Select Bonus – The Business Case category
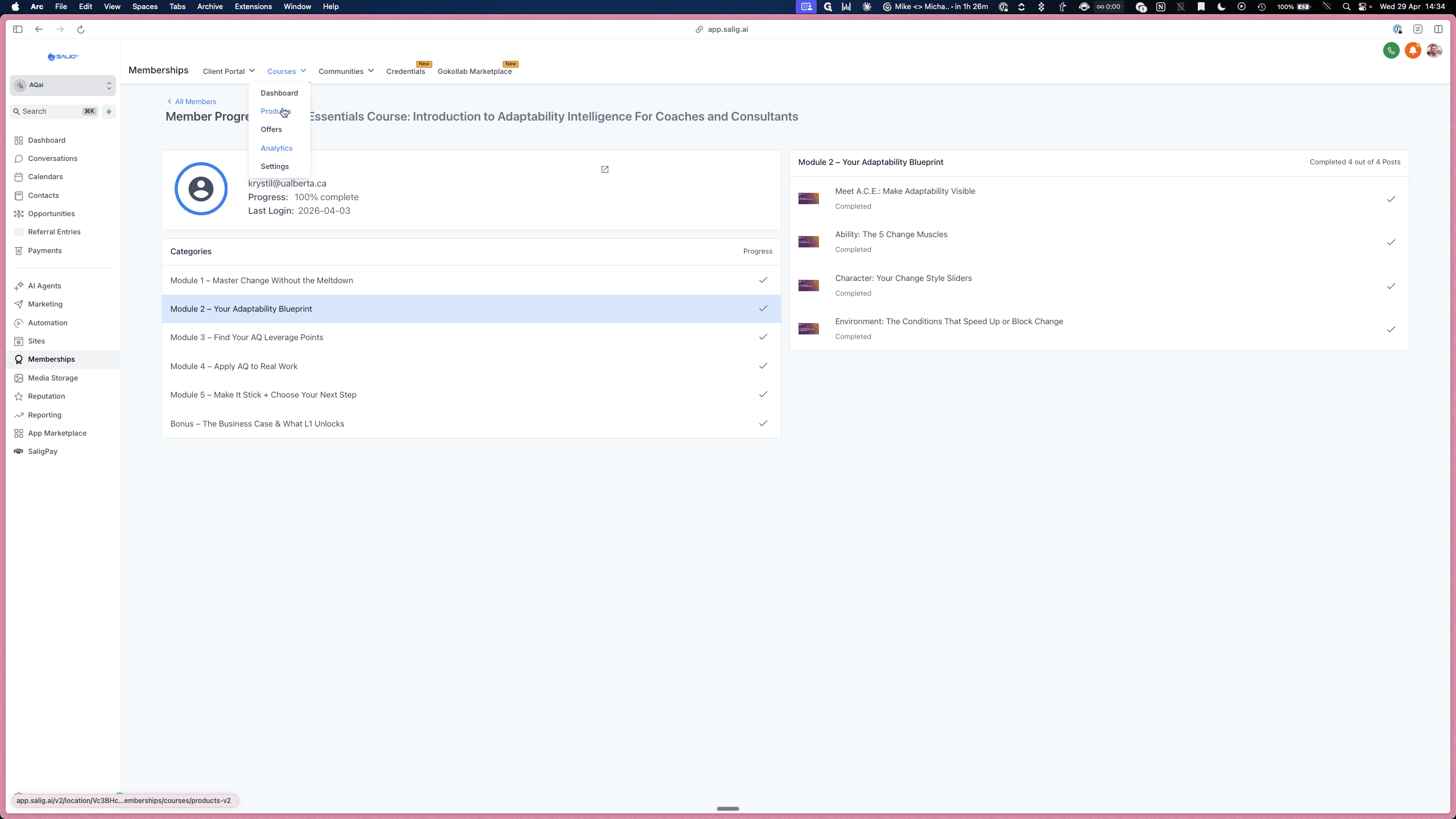Image resolution: width=1456 pixels, height=819 pixels. pos(471,424)
